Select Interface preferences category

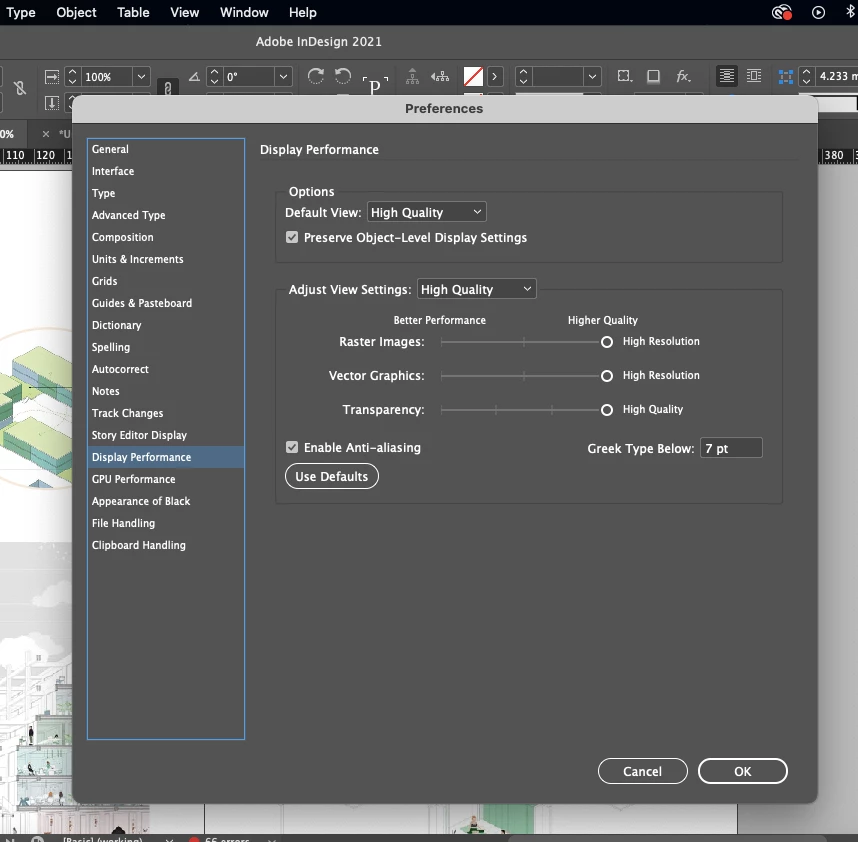pyautogui.click(x=166, y=171)
